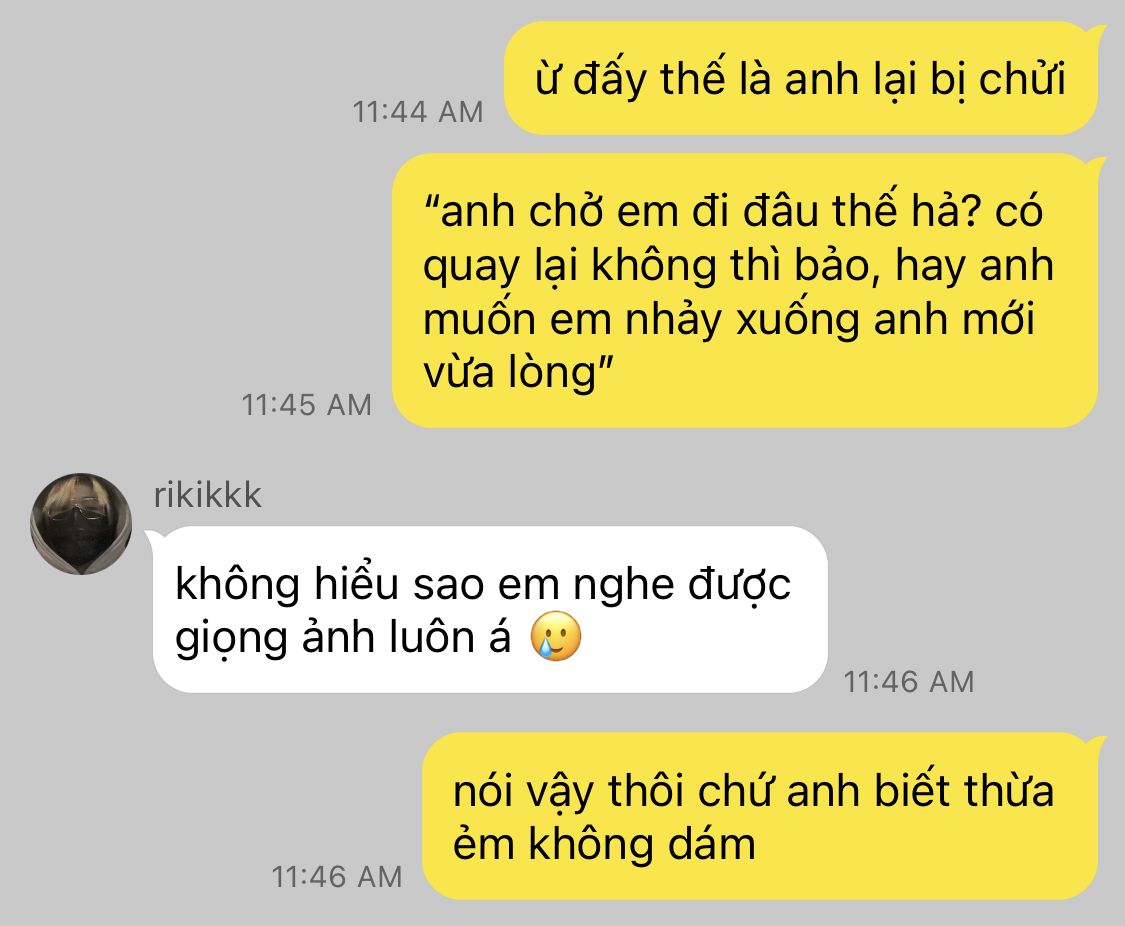Viewport: 1125px width, 926px height.
Task: Tap the crying smile emoji in the message
Action: 555,636
